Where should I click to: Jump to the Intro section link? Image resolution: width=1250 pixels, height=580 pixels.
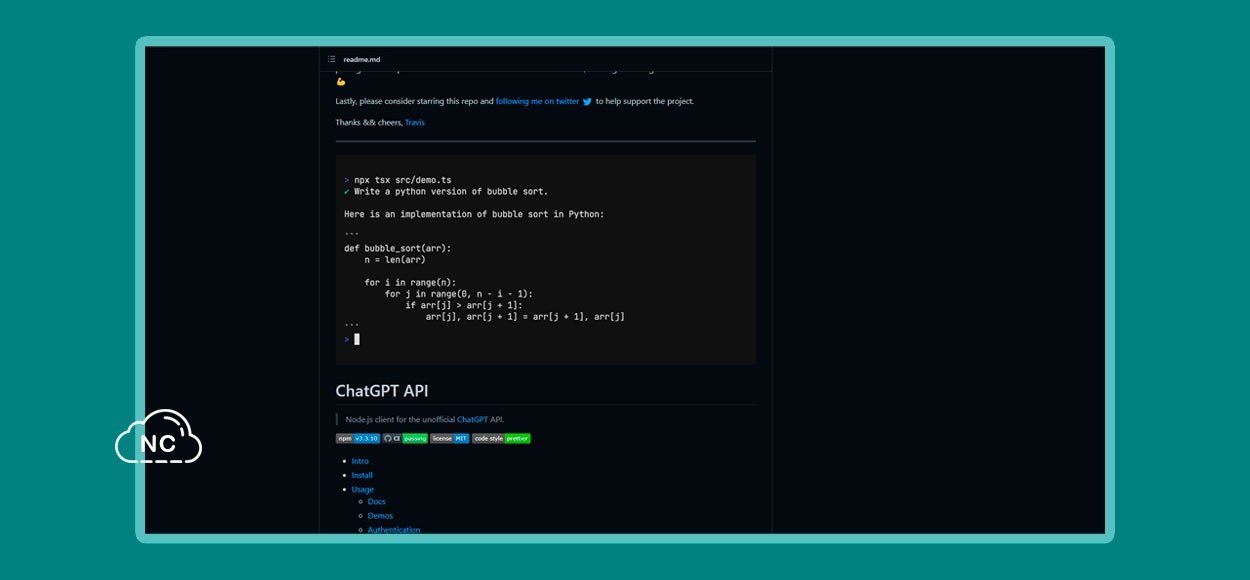coord(360,461)
